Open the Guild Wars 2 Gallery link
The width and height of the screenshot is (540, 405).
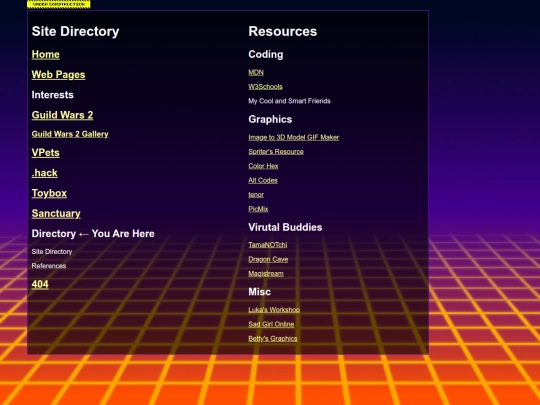70,134
